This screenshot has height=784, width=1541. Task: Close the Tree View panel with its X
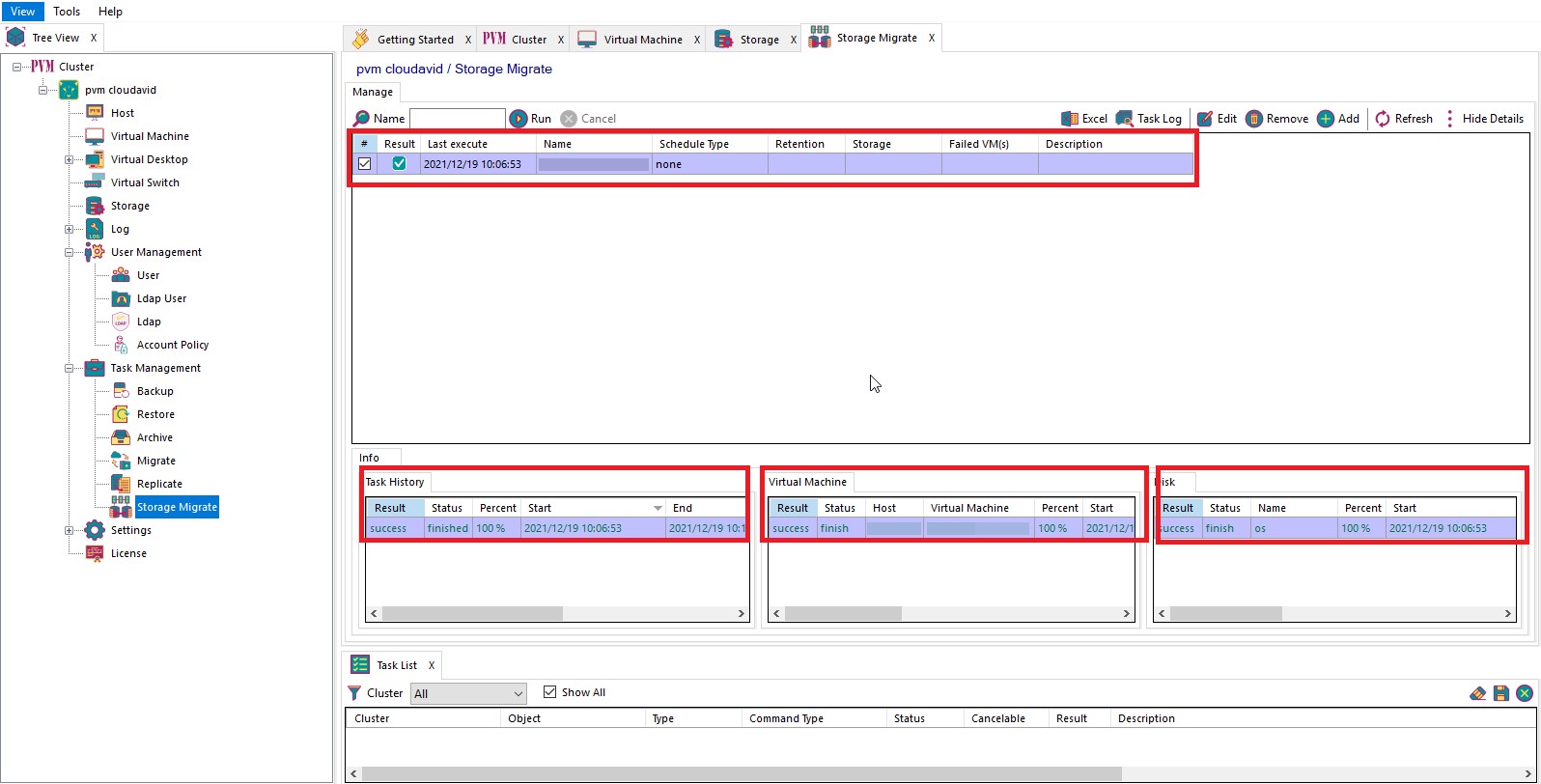(x=93, y=38)
